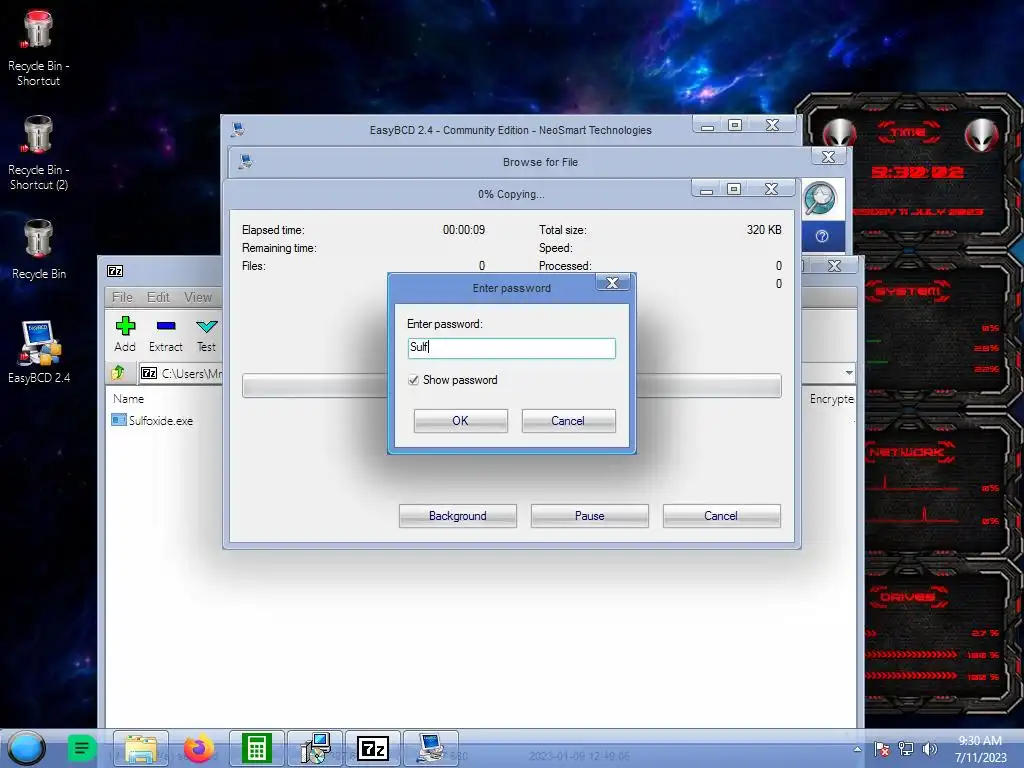This screenshot has height=768, width=1024.
Task: Click OK in Enter password dialog
Action: point(460,421)
